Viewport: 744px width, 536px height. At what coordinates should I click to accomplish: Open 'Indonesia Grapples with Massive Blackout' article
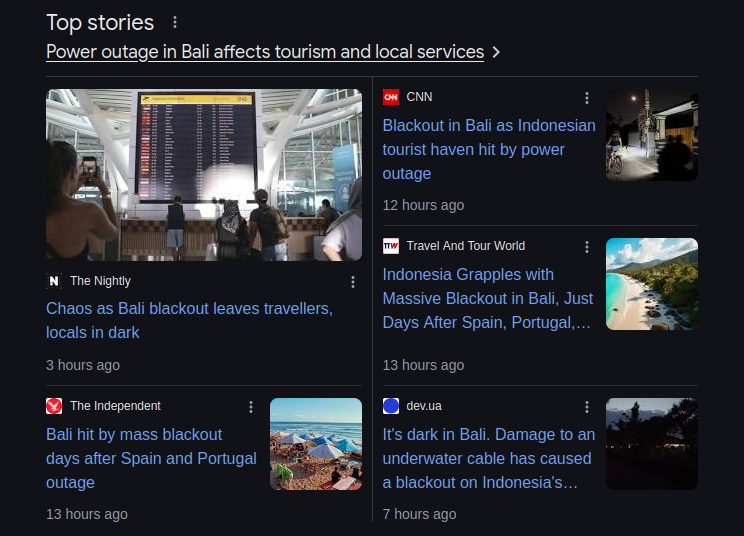[x=488, y=298]
